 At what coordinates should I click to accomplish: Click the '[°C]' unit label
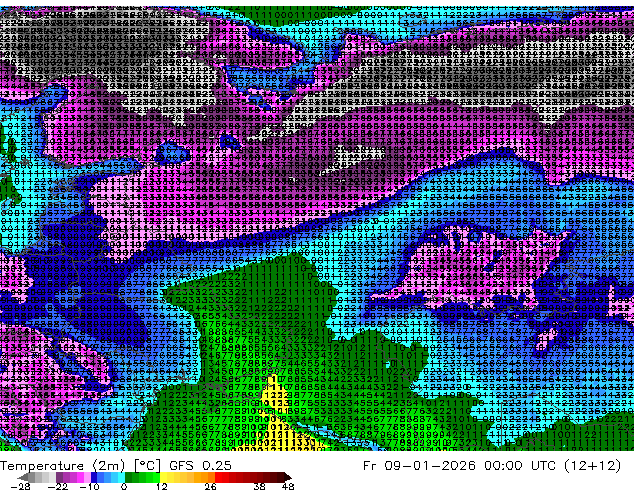pyautogui.click(x=148, y=465)
